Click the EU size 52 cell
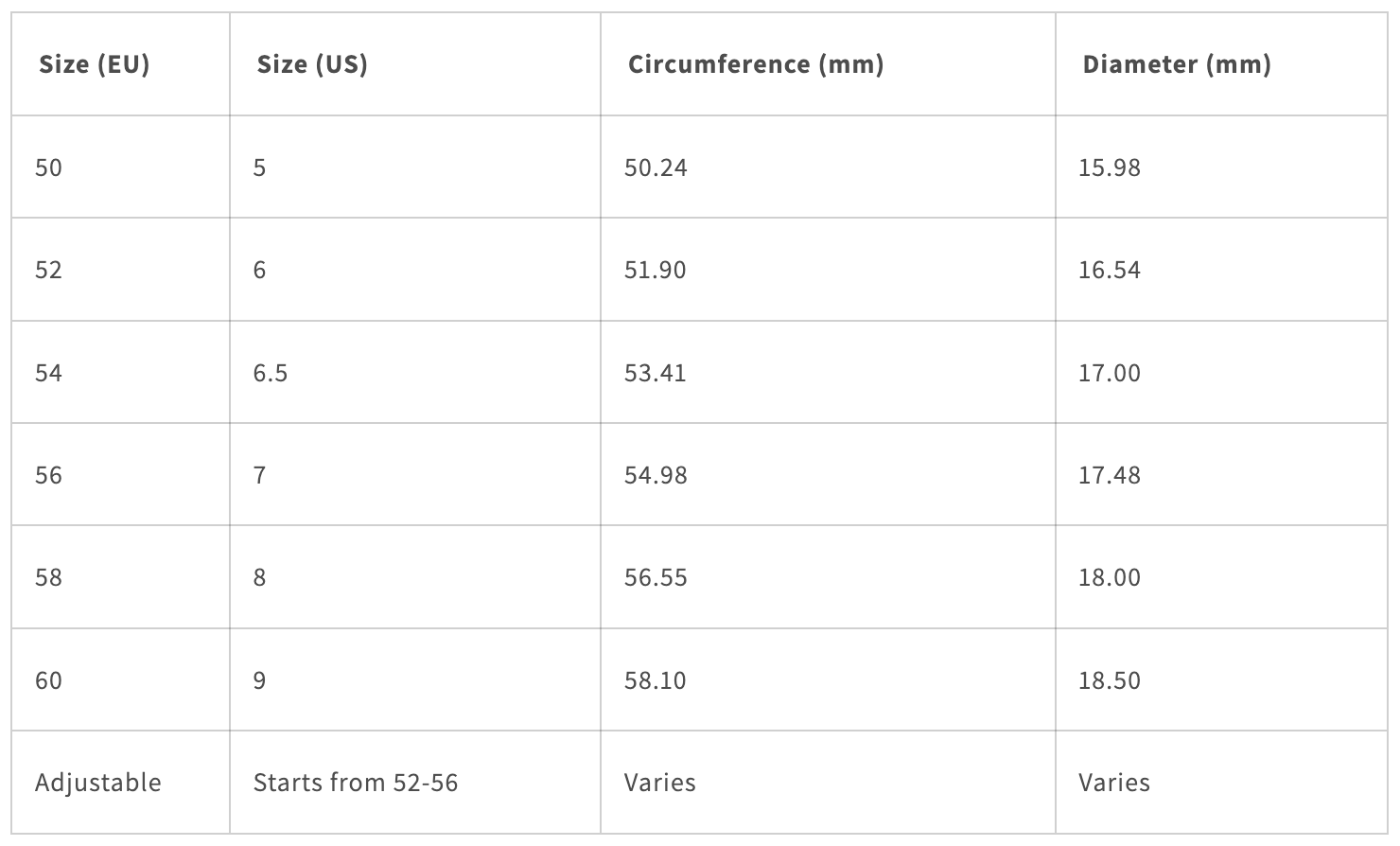 pos(48,270)
